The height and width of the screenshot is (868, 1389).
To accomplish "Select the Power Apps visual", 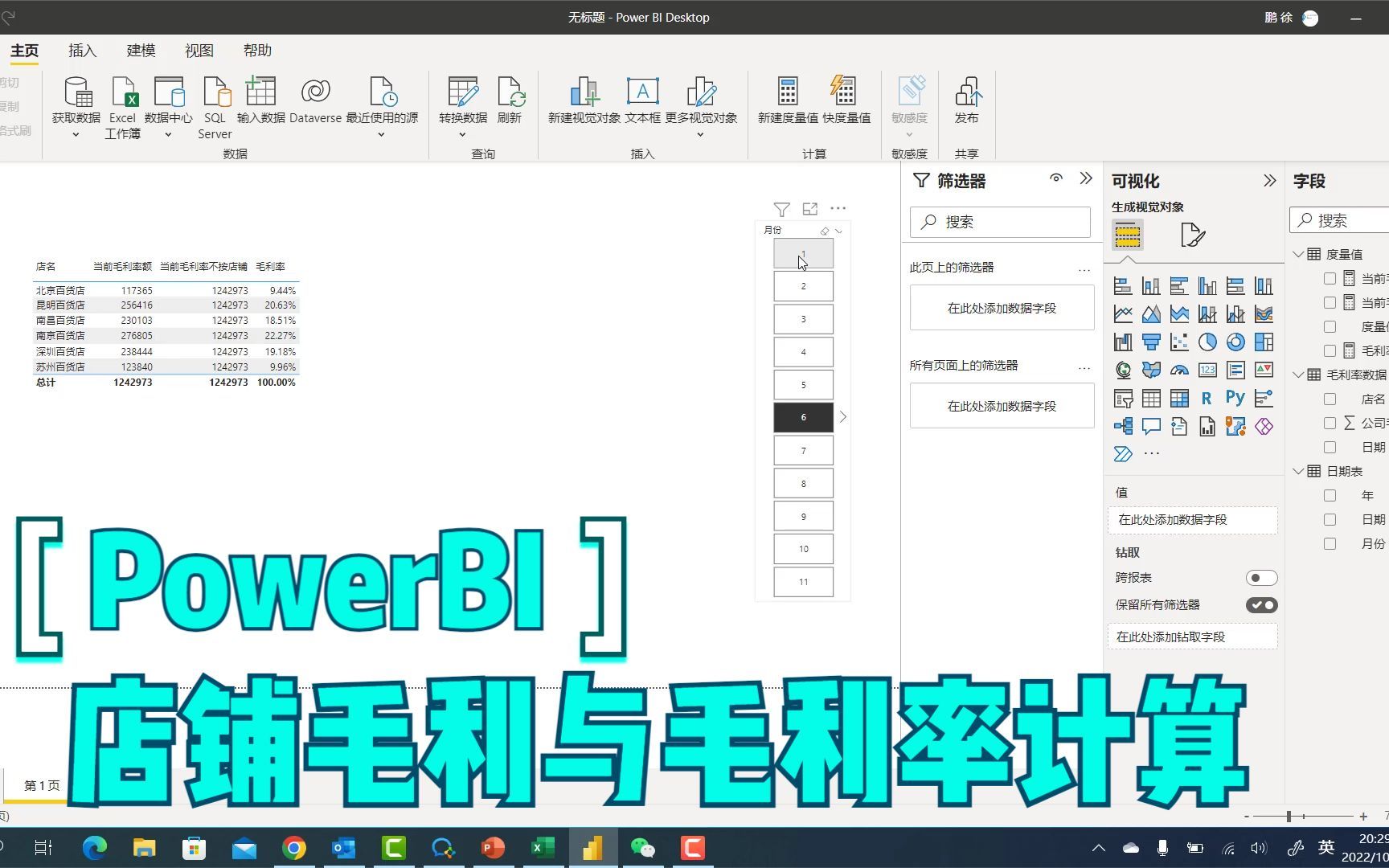I will click(1264, 427).
